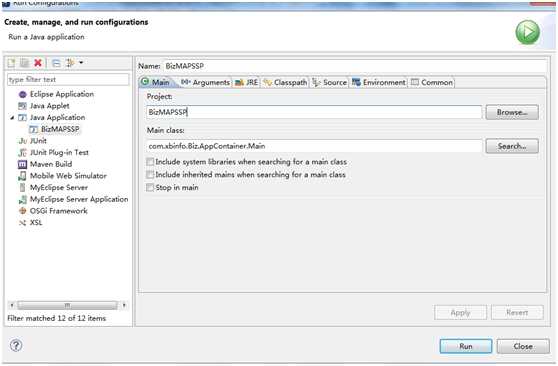Image resolution: width=558 pixels, height=366 pixels.
Task: Click the green Run banner icon
Action: (527, 32)
